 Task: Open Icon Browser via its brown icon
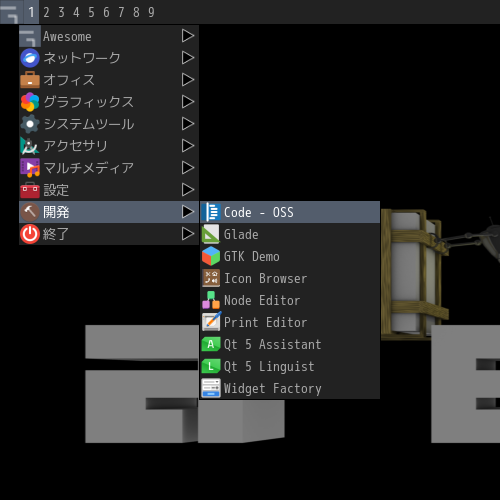coord(211,278)
